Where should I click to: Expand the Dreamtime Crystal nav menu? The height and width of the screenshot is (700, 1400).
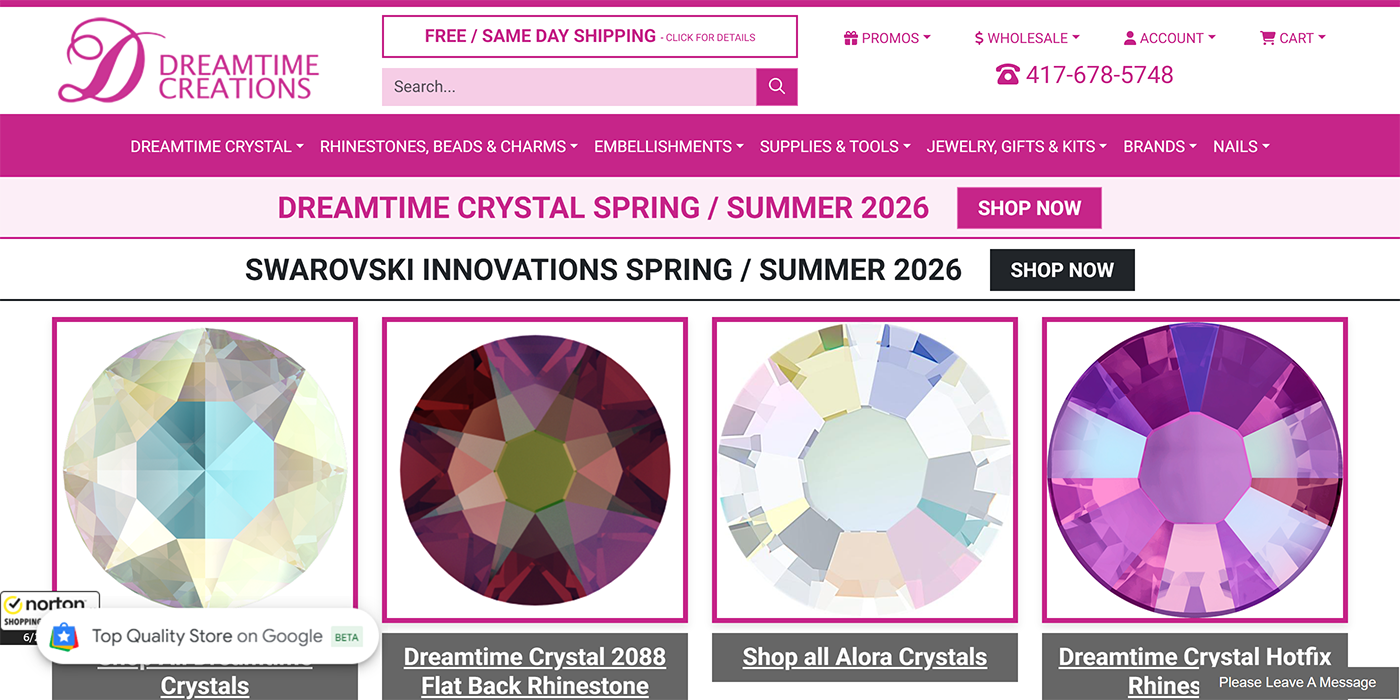[217, 146]
